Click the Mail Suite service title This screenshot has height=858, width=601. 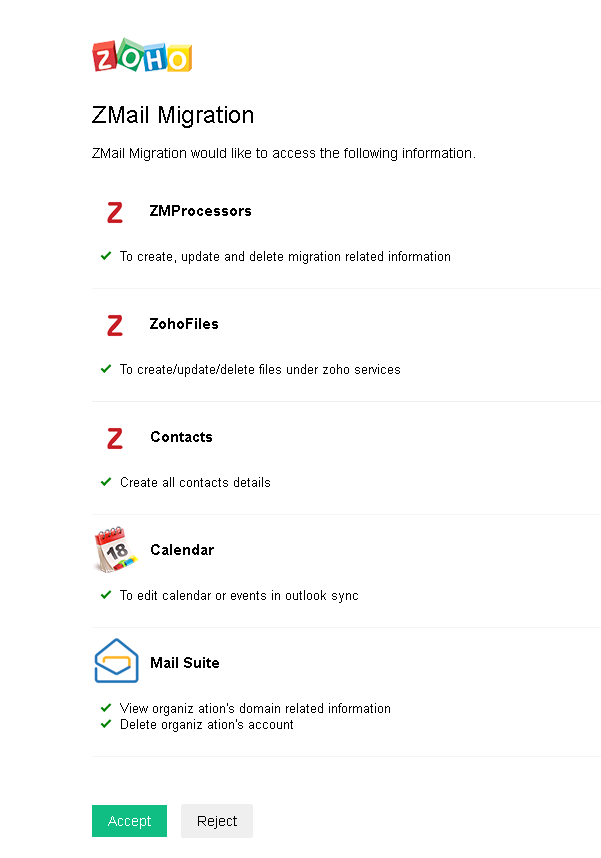click(185, 663)
